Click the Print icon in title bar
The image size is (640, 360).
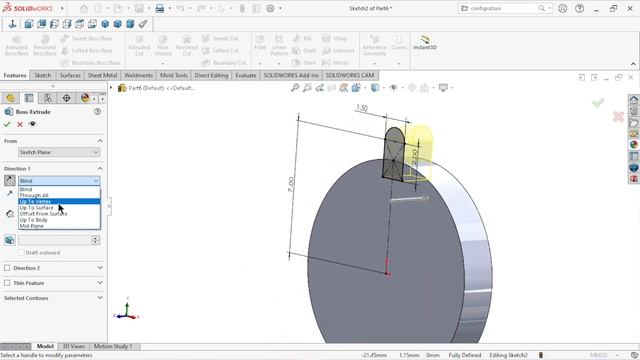coord(160,8)
